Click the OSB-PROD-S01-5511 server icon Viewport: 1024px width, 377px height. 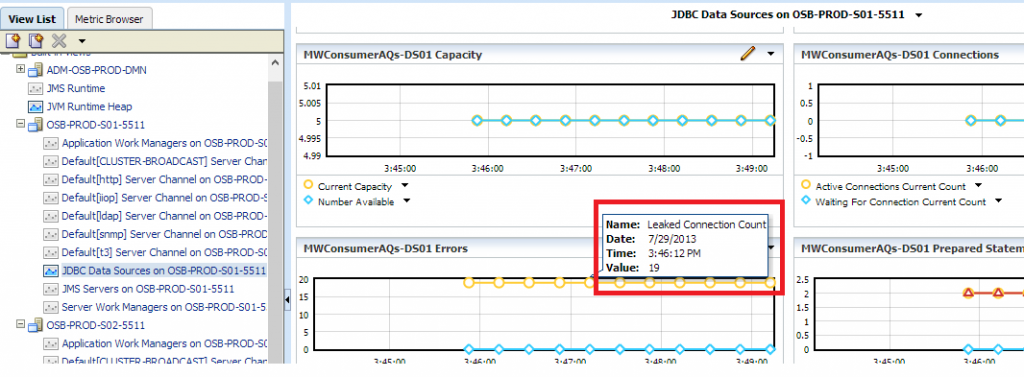pos(35,124)
